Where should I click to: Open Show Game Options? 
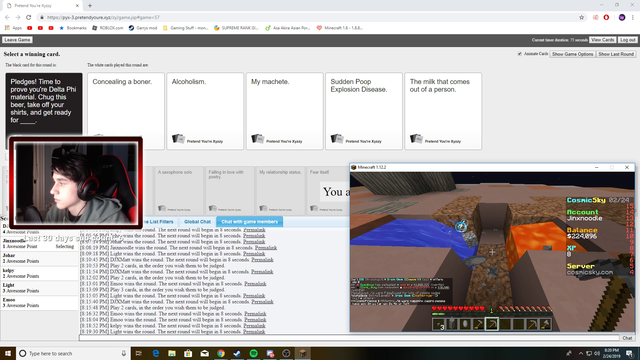[x=573, y=54]
